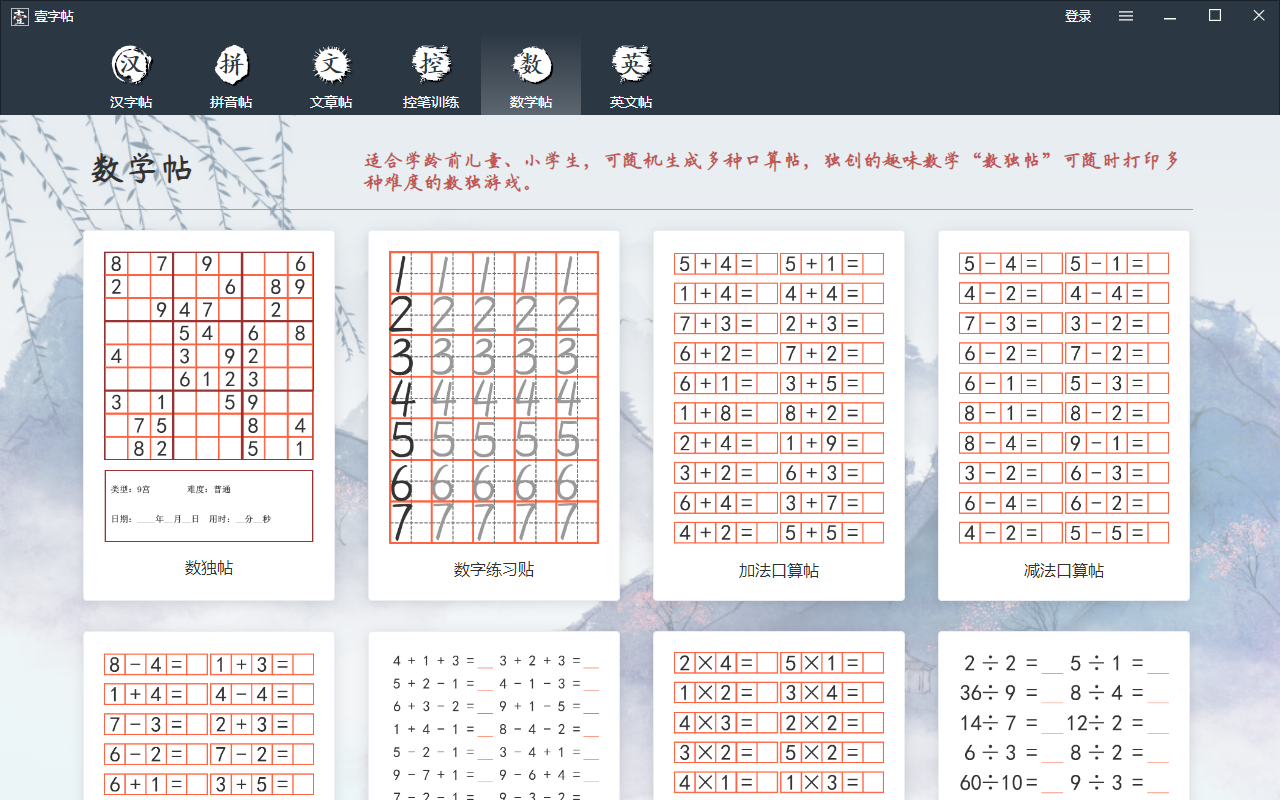Viewport: 1280px width, 800px height.
Task: Click the sudoku info box with 类型：9宫
Action: [209, 506]
